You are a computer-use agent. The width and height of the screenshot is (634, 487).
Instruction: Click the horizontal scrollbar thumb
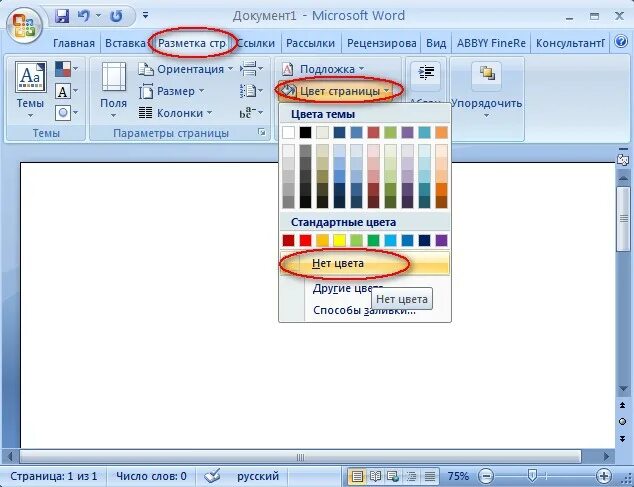(x=300, y=457)
